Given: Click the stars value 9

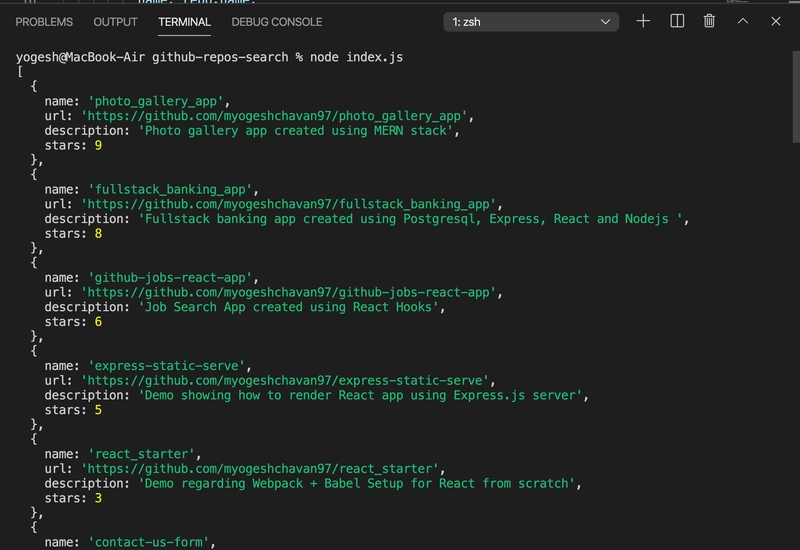Looking at the screenshot, I should (98, 145).
